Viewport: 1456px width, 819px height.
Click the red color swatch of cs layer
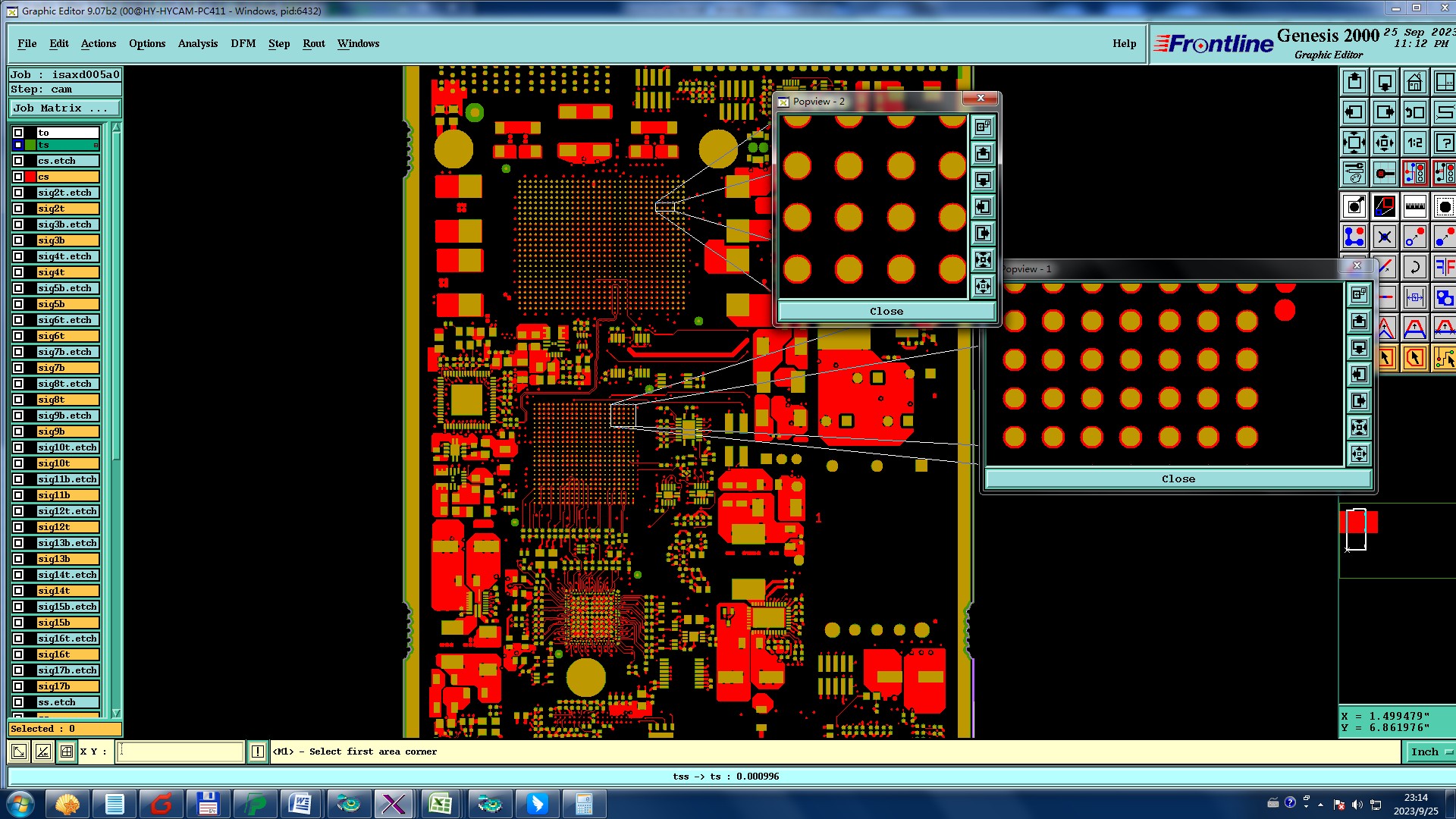tap(30, 177)
